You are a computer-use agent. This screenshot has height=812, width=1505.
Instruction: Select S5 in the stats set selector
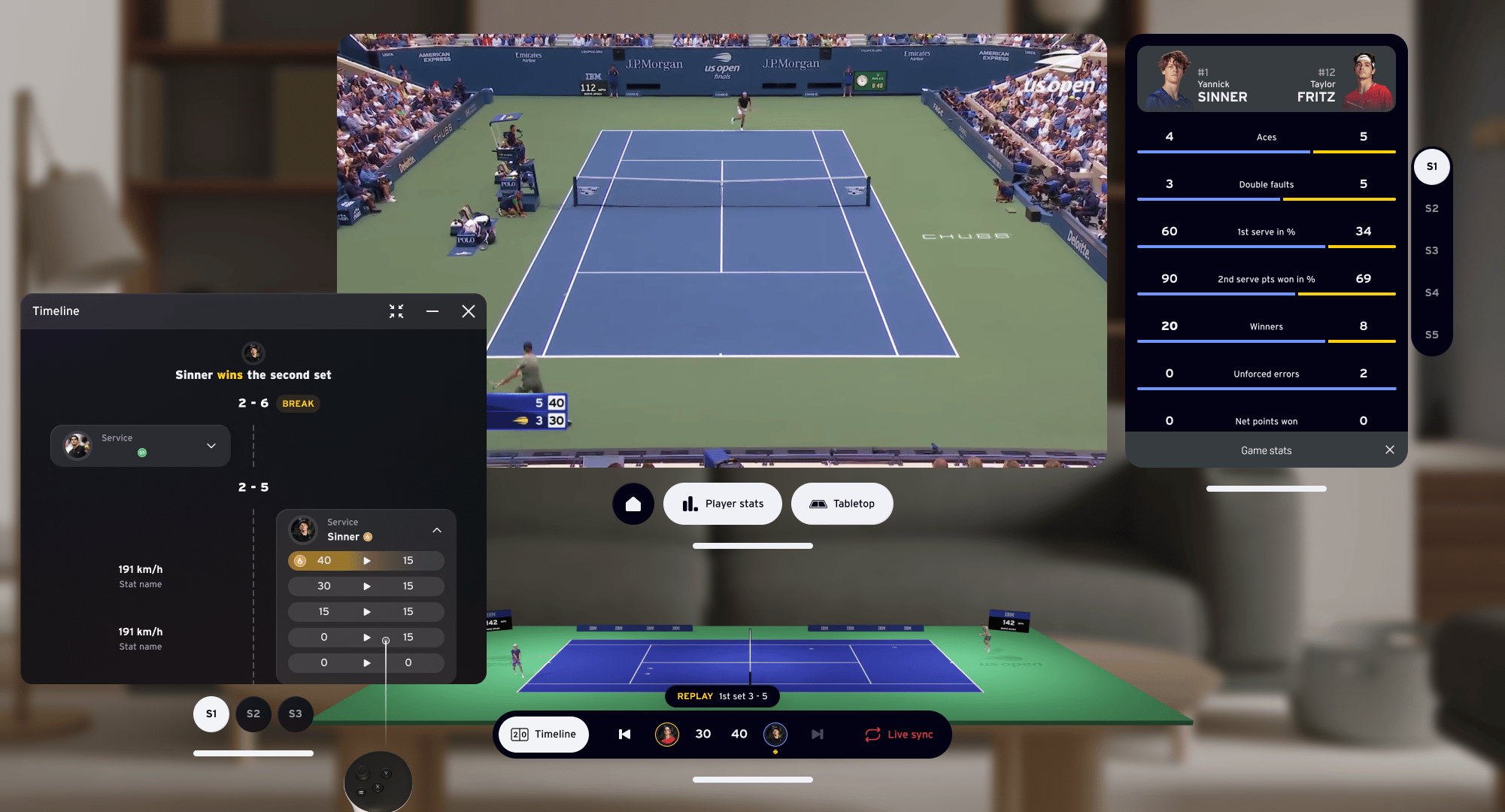click(1431, 335)
